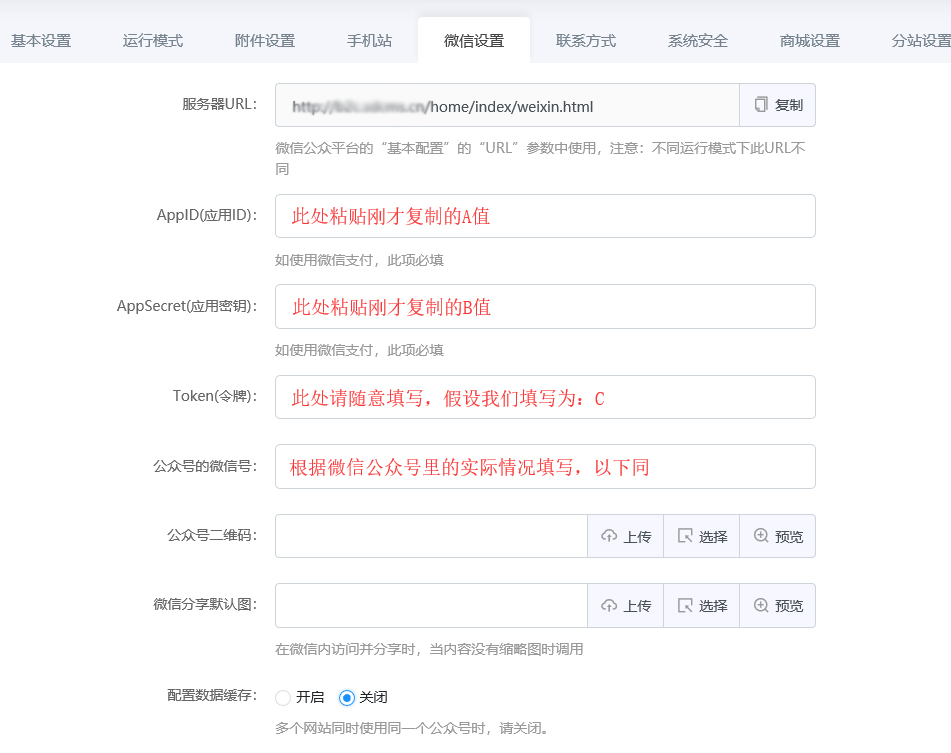The height and width of the screenshot is (753, 951).
Task: Switch to 联系方式 tab
Action: pyautogui.click(x=586, y=41)
